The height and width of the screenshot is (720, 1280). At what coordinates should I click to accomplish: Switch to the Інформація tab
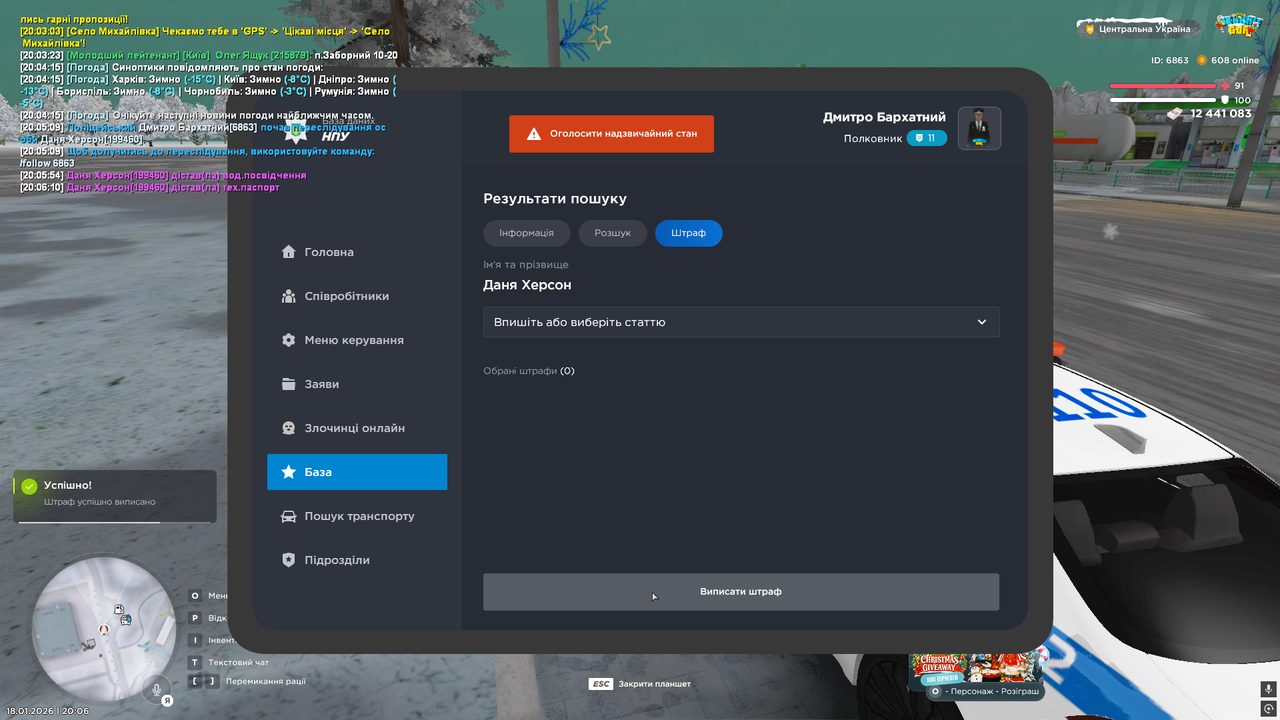pos(527,233)
